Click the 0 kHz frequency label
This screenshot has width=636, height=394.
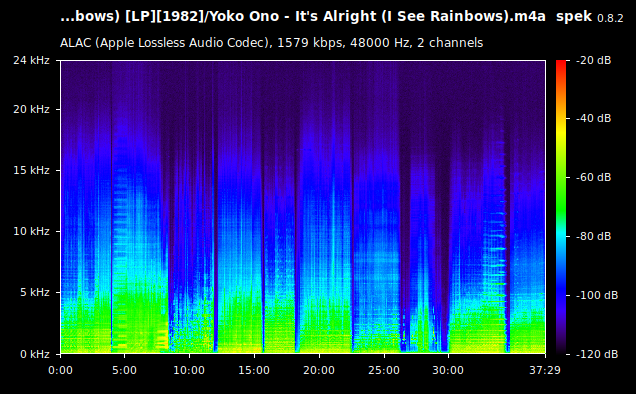(x=35, y=354)
